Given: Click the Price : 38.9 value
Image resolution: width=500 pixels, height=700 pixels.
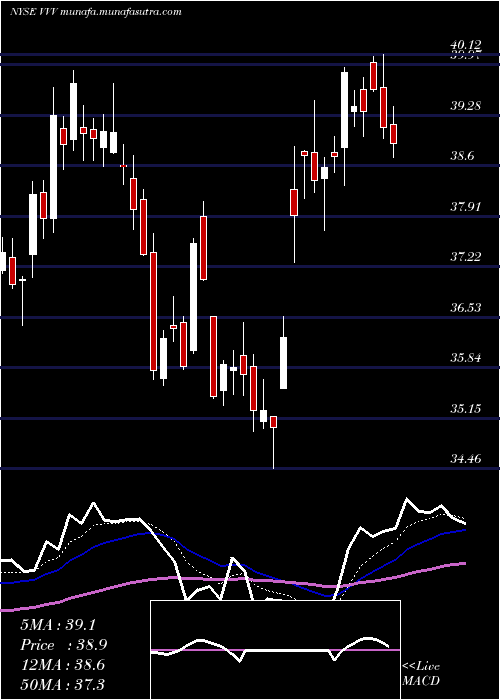Looking at the screenshot, I should click(64, 645).
